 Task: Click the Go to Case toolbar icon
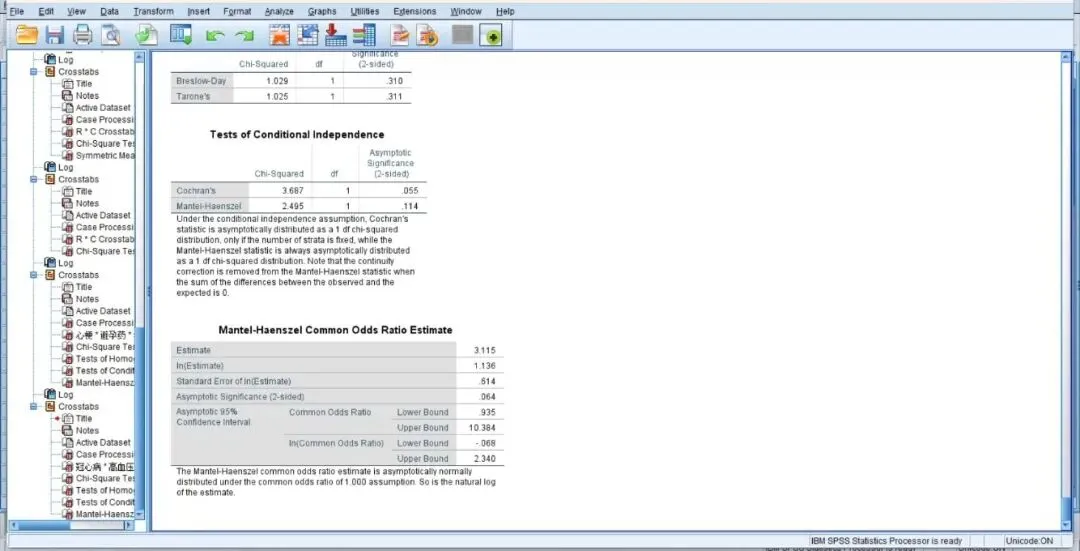pyautogui.click(x=307, y=35)
